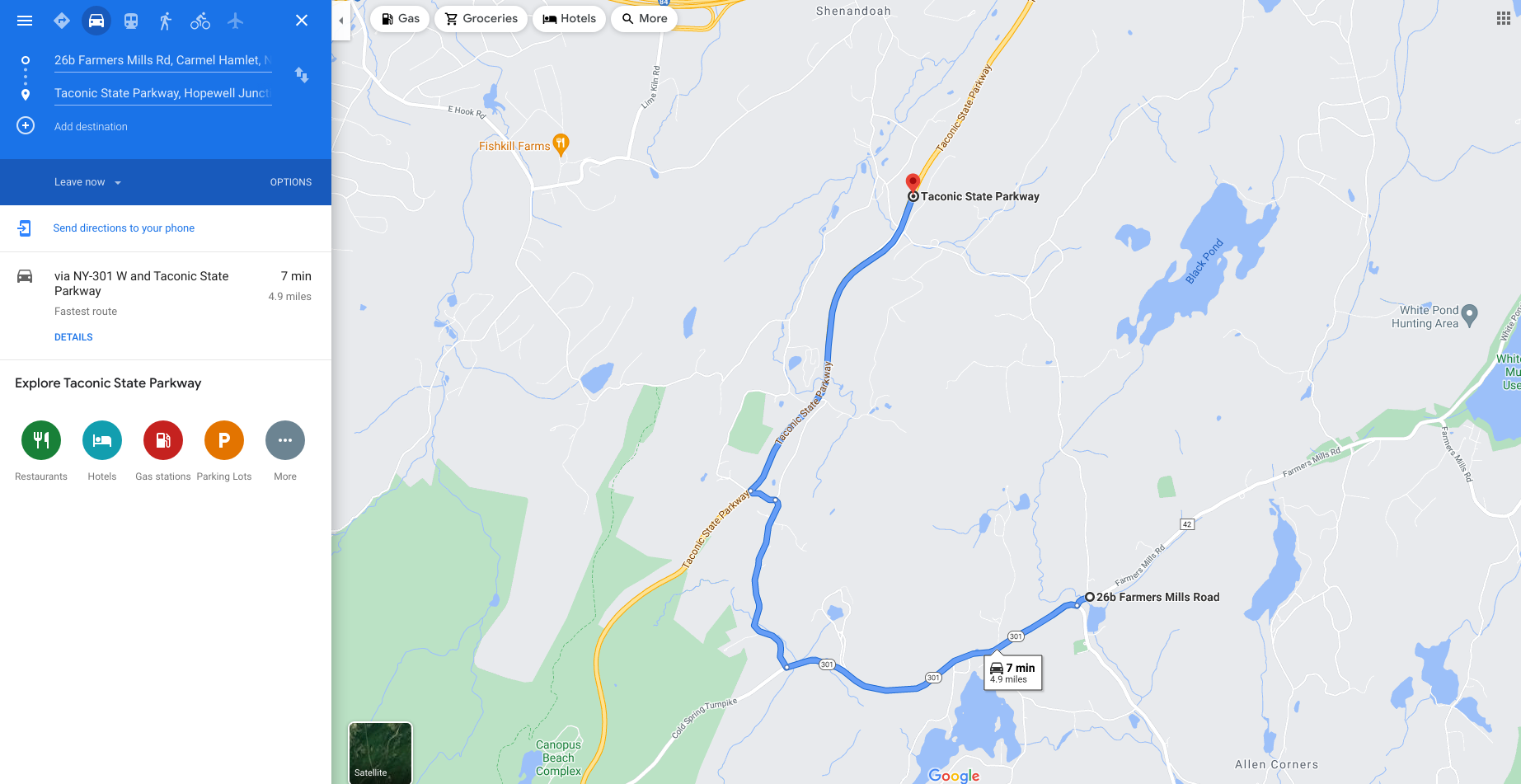Open the hamburger main menu
The width and height of the screenshot is (1521, 784).
pos(25,21)
